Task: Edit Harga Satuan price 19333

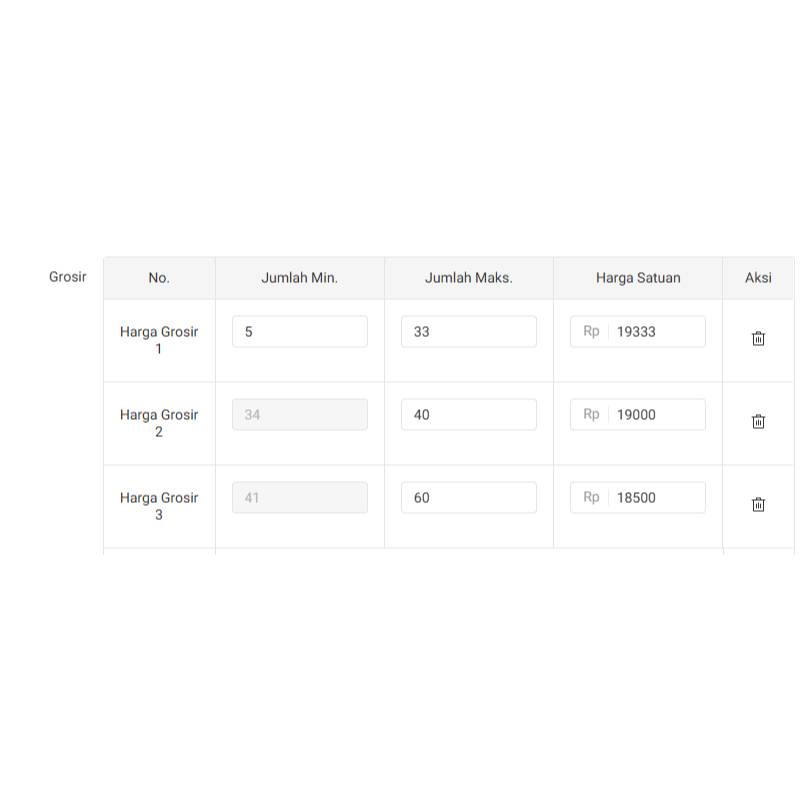Action: (x=655, y=332)
